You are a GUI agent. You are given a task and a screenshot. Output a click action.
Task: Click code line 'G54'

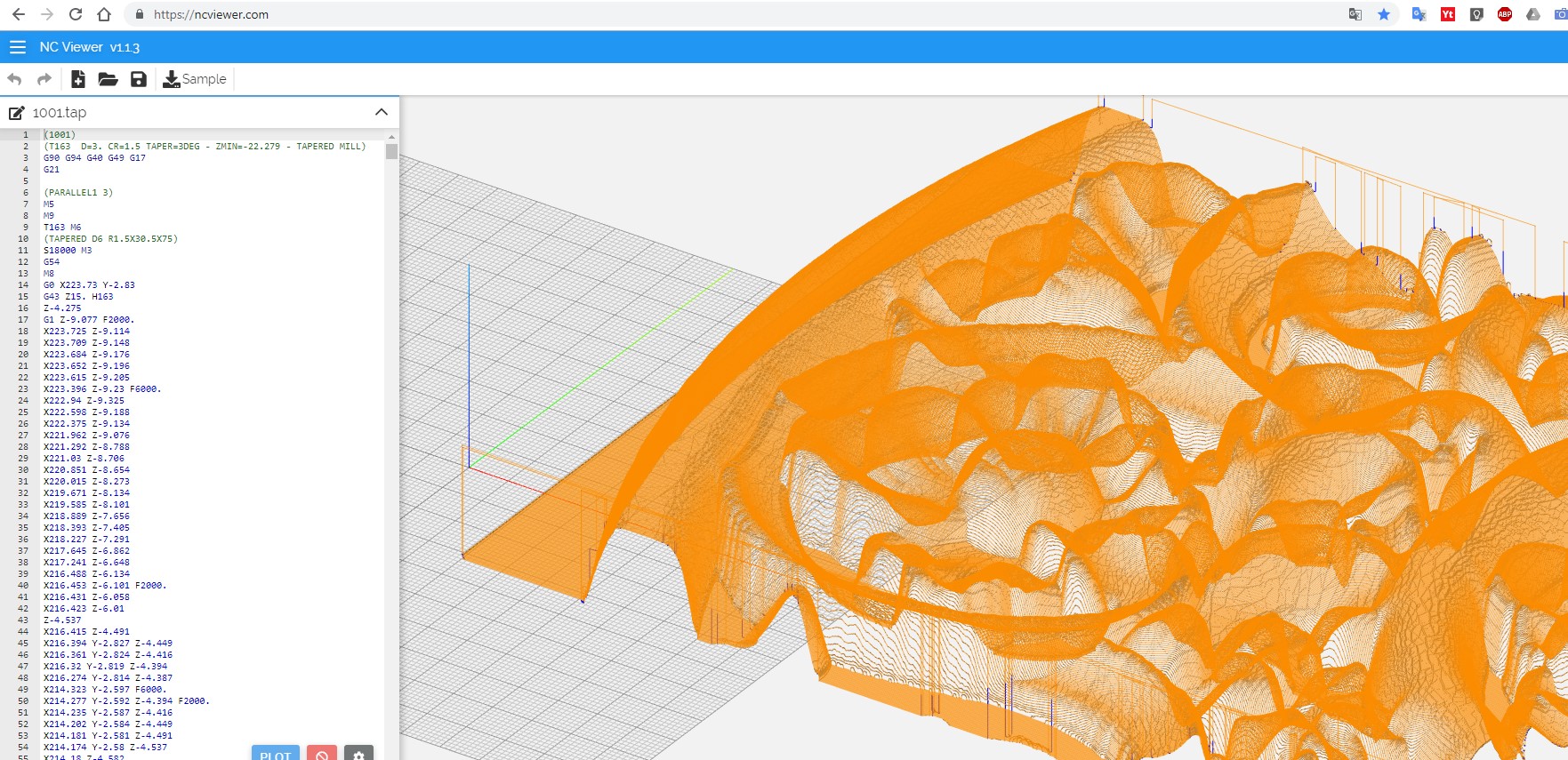(52, 262)
